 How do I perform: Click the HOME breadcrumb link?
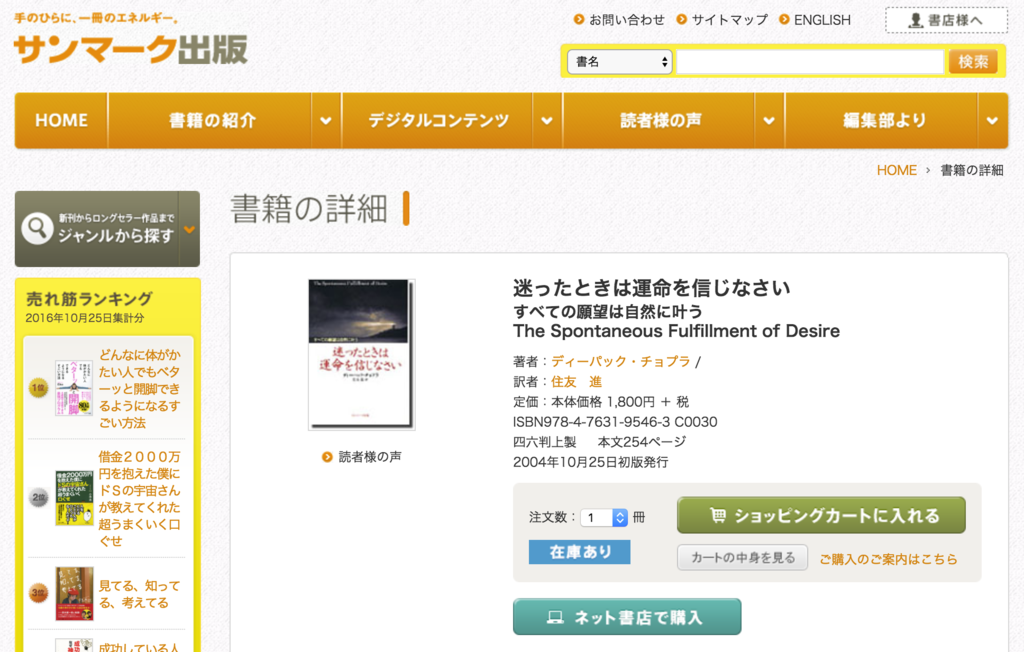click(x=896, y=171)
